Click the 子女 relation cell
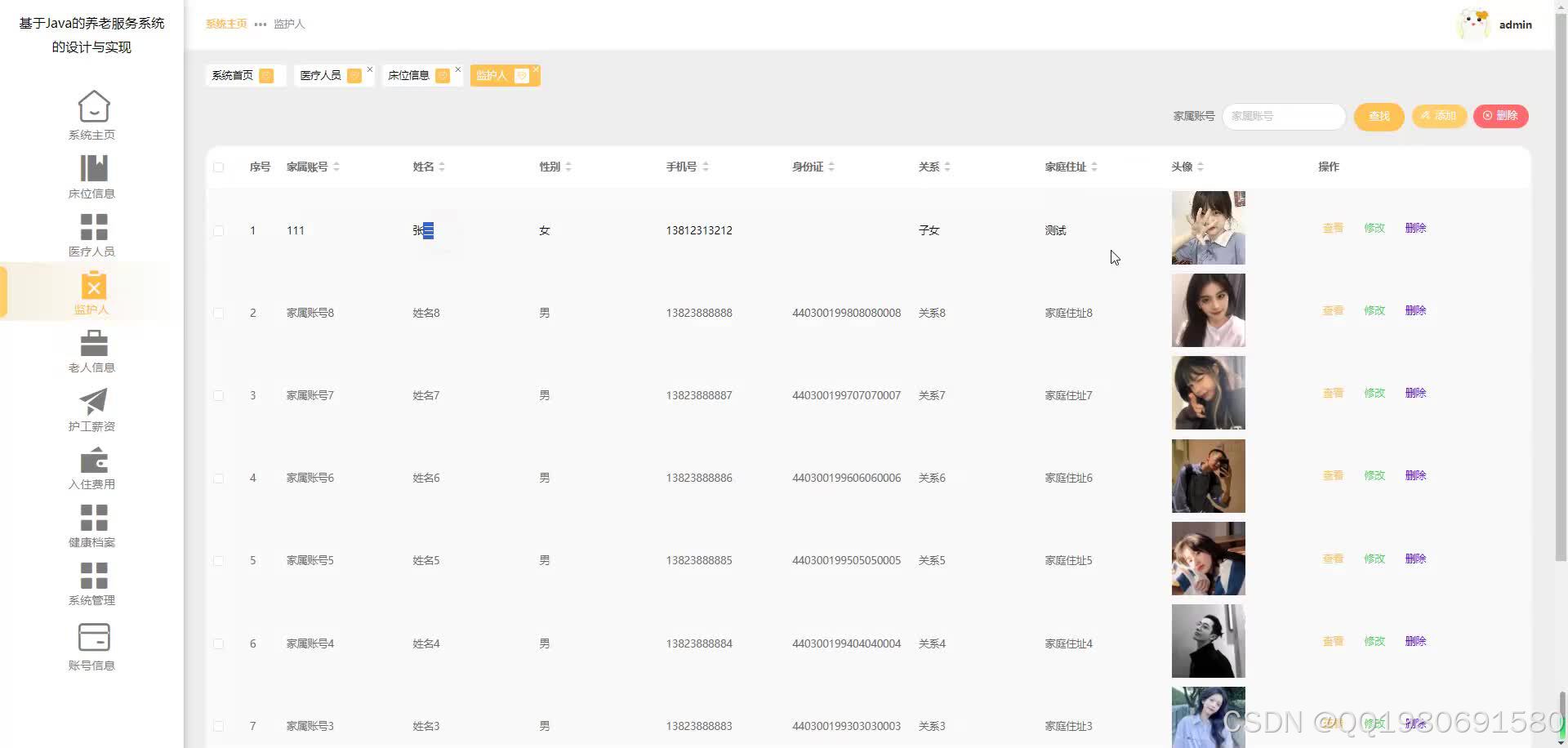 tap(929, 231)
